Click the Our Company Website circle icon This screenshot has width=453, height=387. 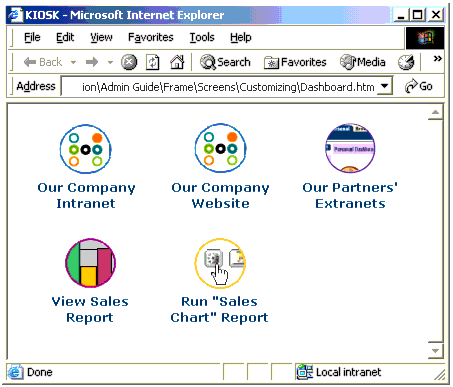coord(220,148)
